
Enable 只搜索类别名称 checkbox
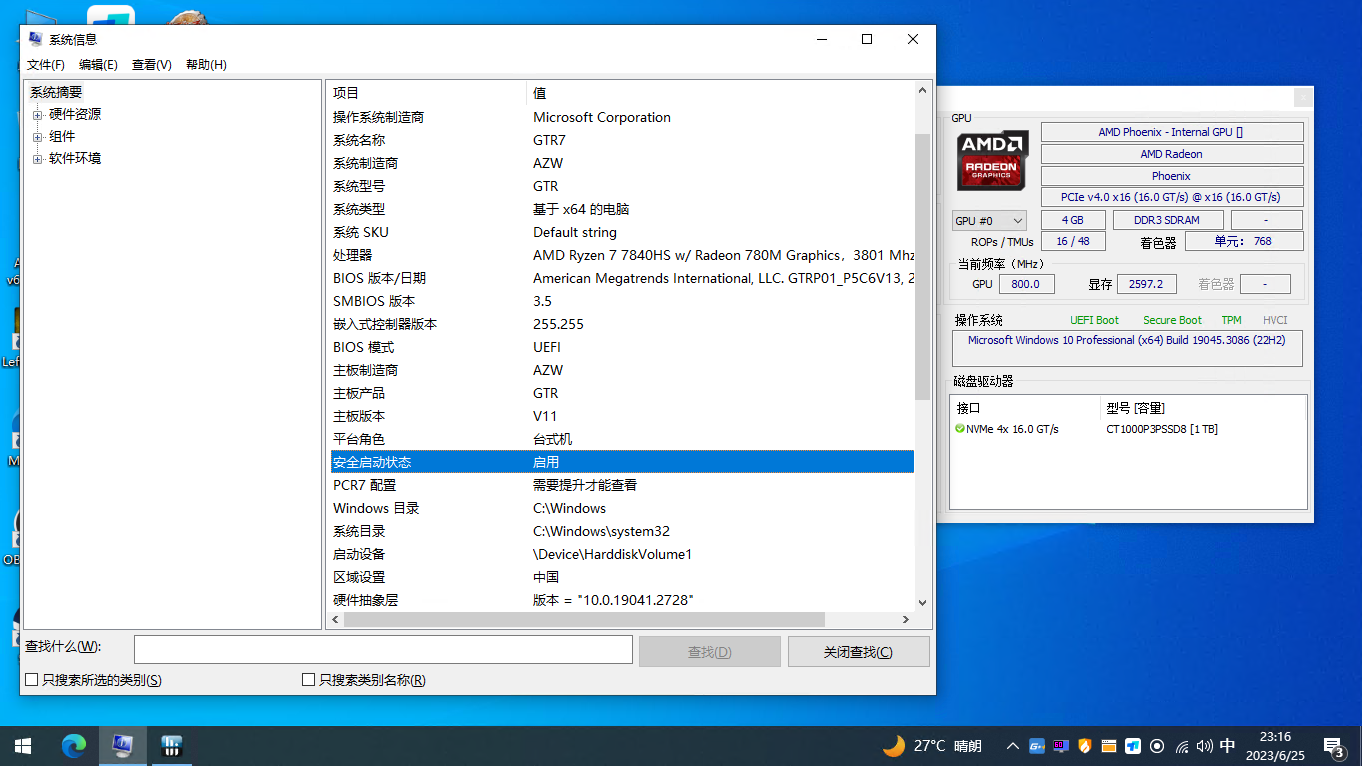pos(309,680)
